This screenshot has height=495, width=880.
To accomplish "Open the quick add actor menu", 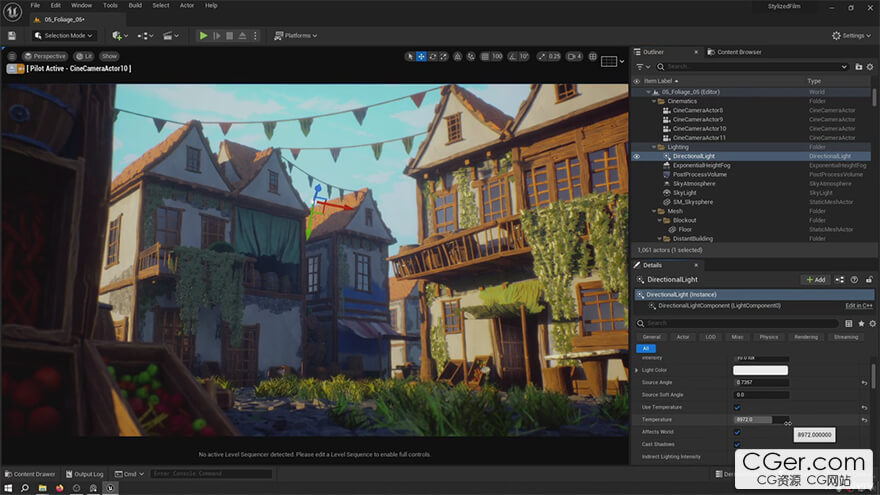I will [120, 35].
